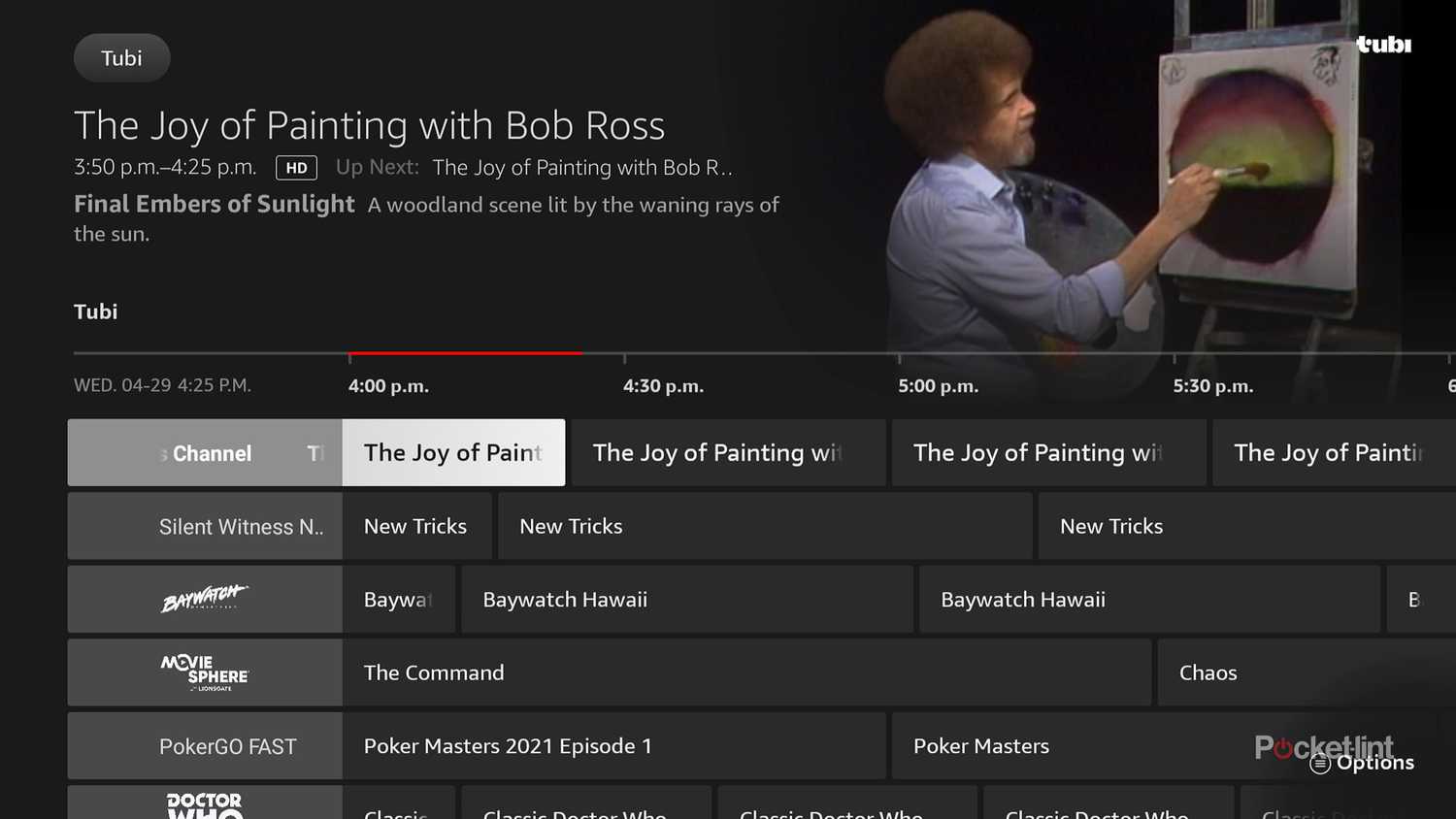The image size is (1456, 819).
Task: Click the Tubi watermark logo top right
Action: tap(1382, 44)
